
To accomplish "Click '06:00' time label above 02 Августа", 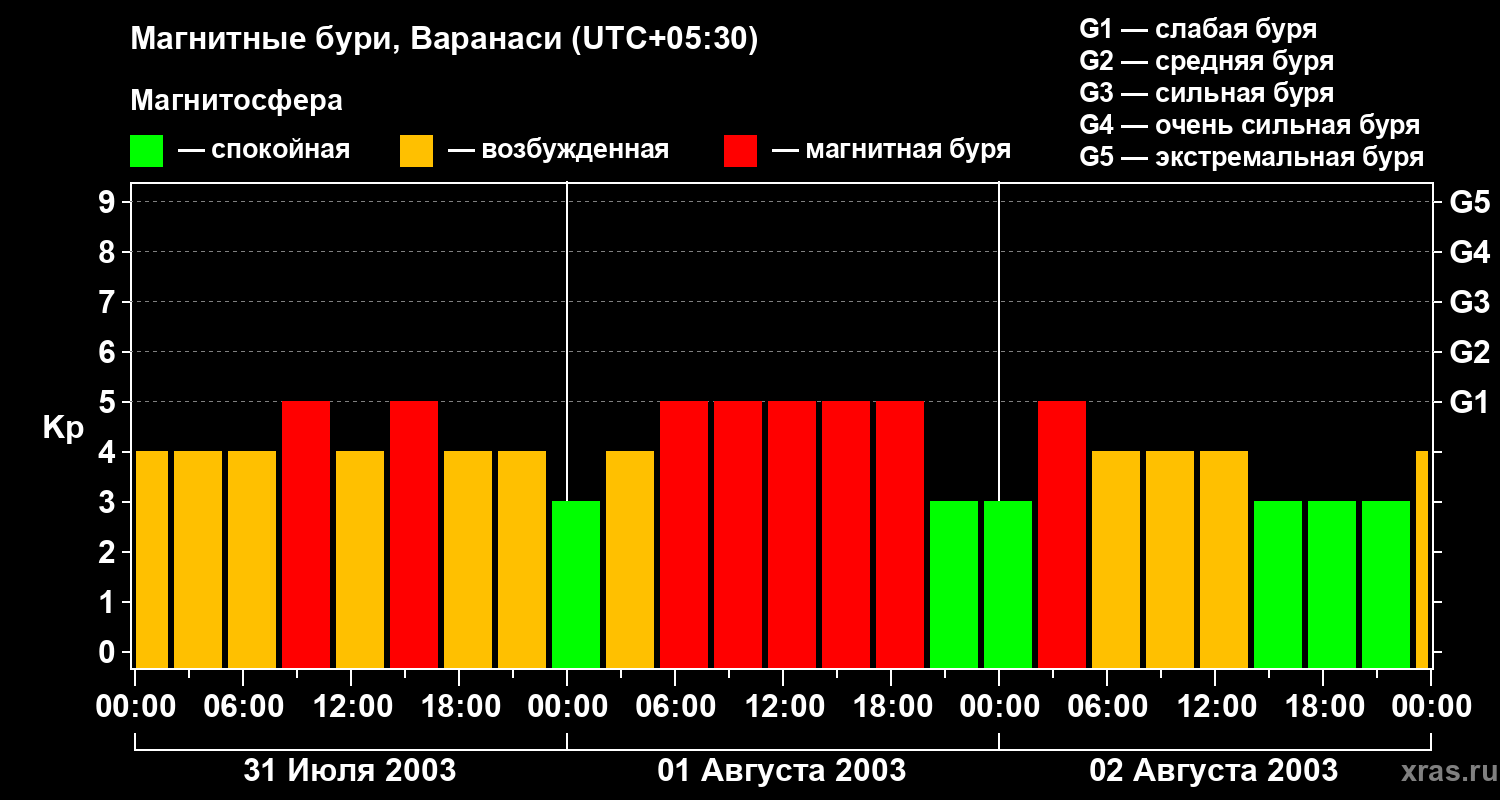I will (1107, 707).
